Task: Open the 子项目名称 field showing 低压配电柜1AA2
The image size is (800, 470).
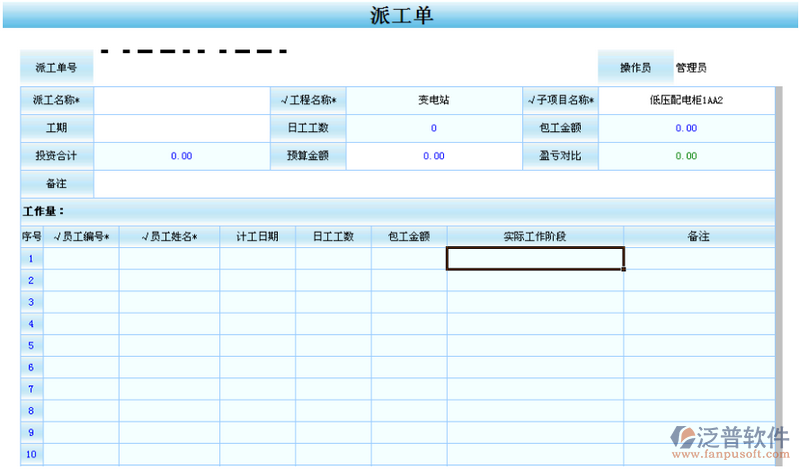Action: (x=686, y=100)
